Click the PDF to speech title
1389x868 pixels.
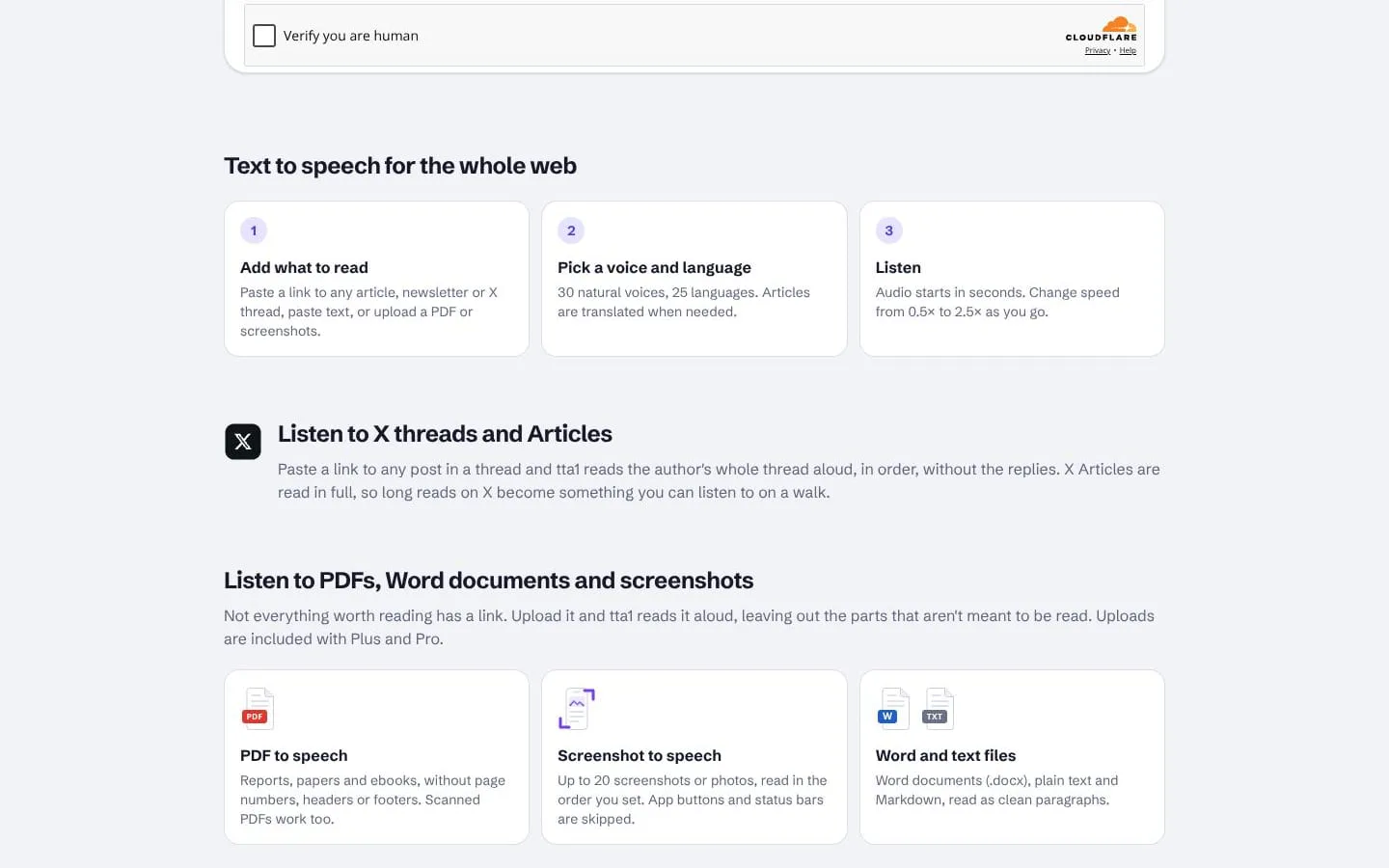pyautogui.click(x=294, y=756)
